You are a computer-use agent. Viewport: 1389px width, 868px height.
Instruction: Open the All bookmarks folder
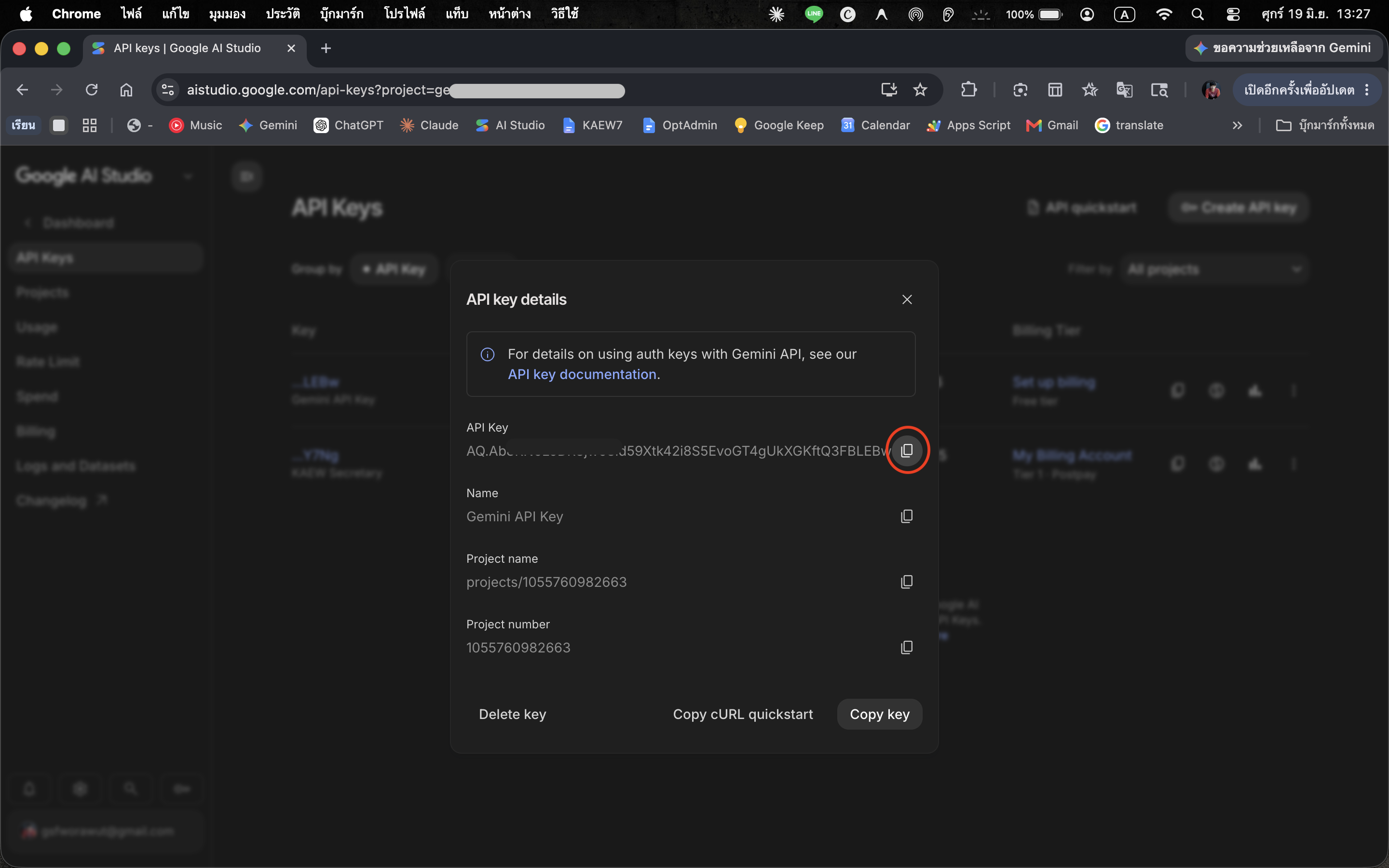click(x=1325, y=125)
